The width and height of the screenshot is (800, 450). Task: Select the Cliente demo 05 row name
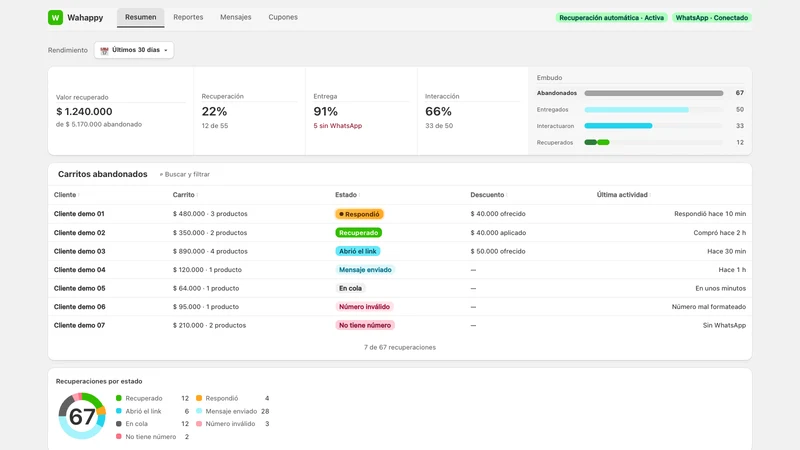[80, 288]
